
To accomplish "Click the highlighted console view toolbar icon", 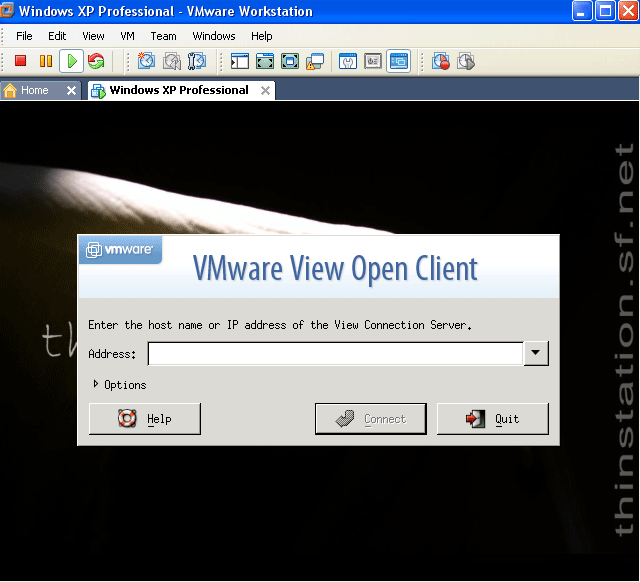I will 398,61.
